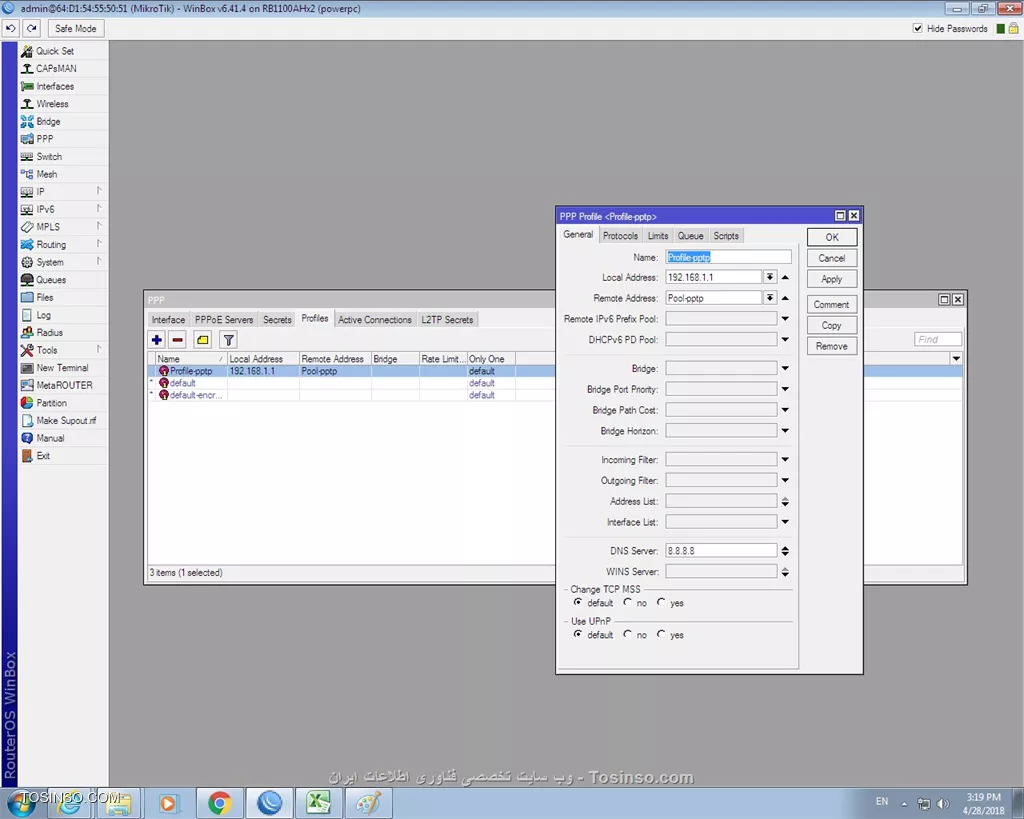Click the DNS Server add/remove stepper
The height and width of the screenshot is (819, 1024).
785,551
